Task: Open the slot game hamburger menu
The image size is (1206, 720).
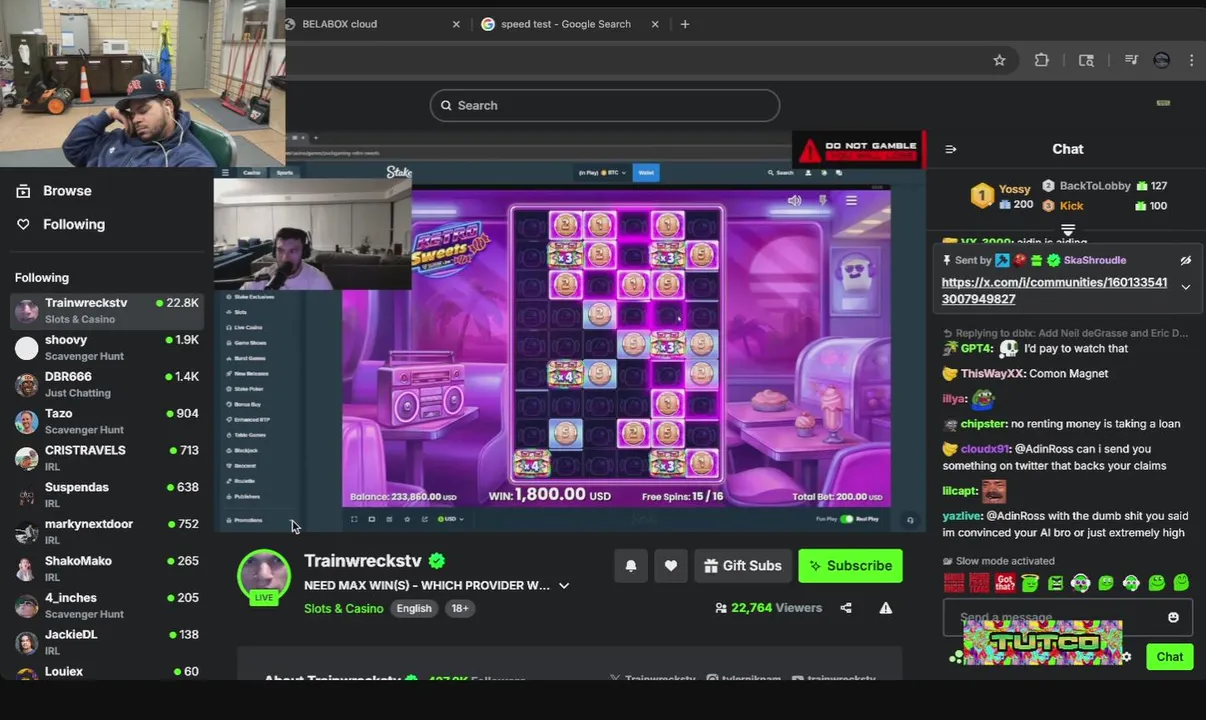Action: (851, 200)
